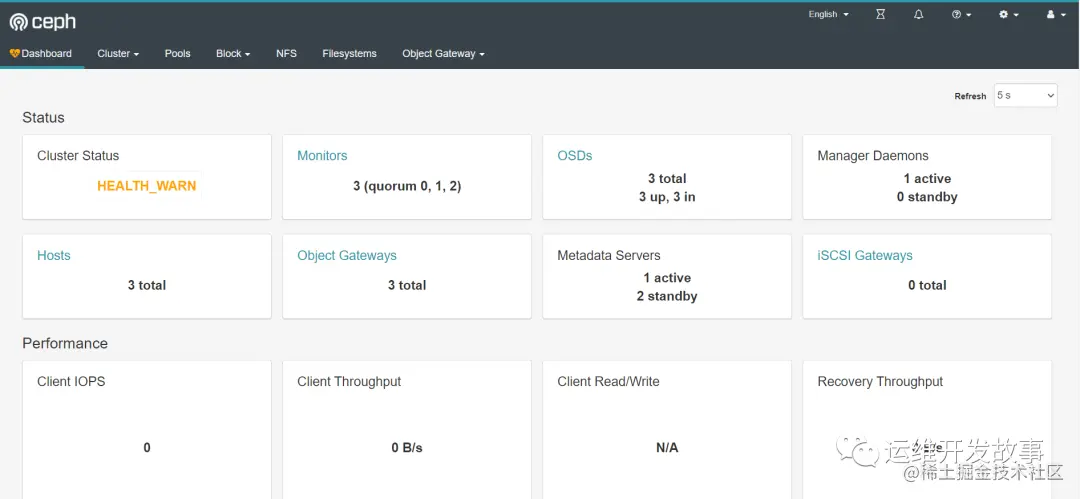
Task: Click the '0 standby' manager value
Action: pyautogui.click(x=927, y=197)
